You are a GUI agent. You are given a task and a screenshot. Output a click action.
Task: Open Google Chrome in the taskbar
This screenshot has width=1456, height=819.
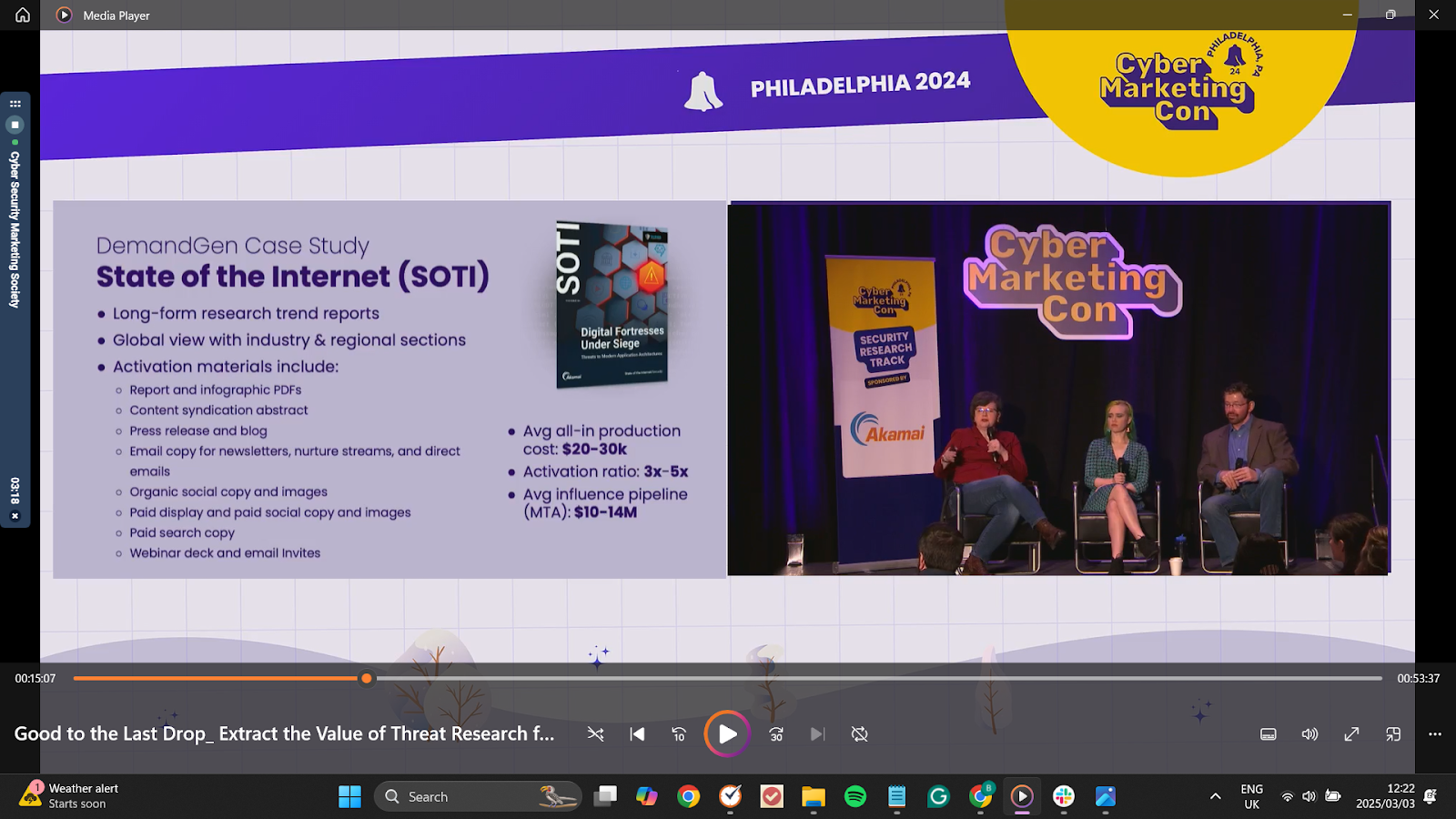click(x=689, y=796)
